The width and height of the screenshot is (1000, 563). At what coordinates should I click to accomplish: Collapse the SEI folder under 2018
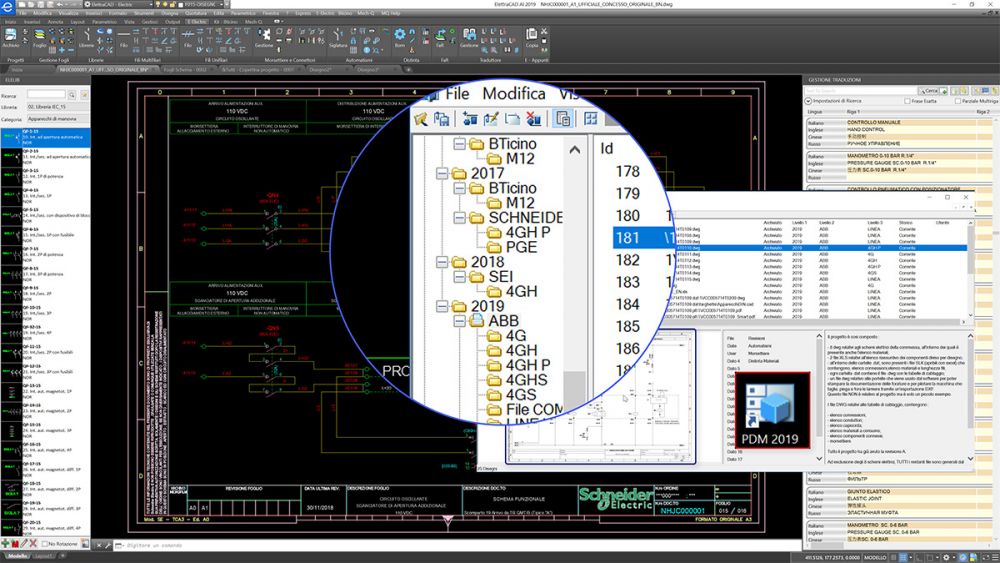click(x=460, y=277)
